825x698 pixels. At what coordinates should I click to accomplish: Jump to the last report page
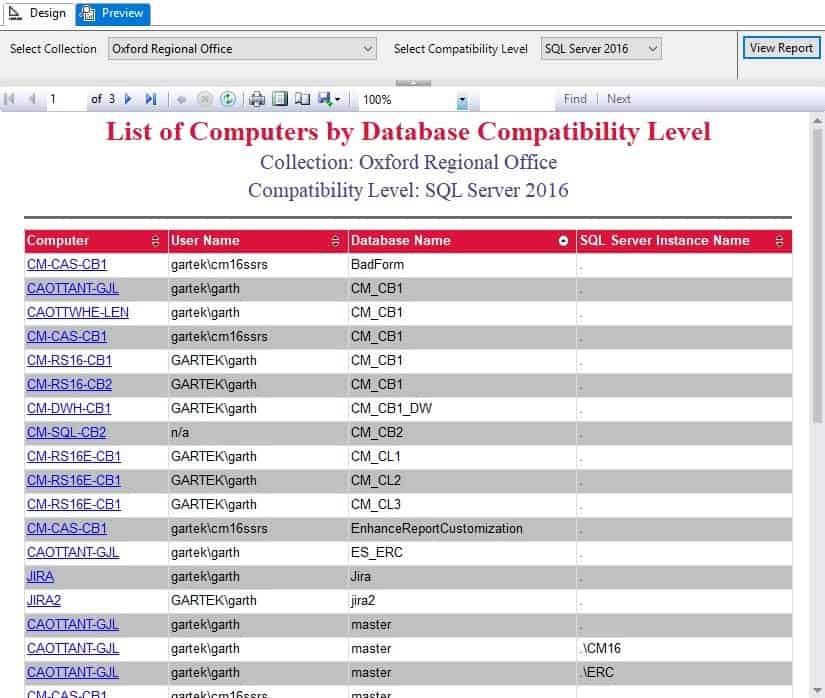pyautogui.click(x=151, y=99)
